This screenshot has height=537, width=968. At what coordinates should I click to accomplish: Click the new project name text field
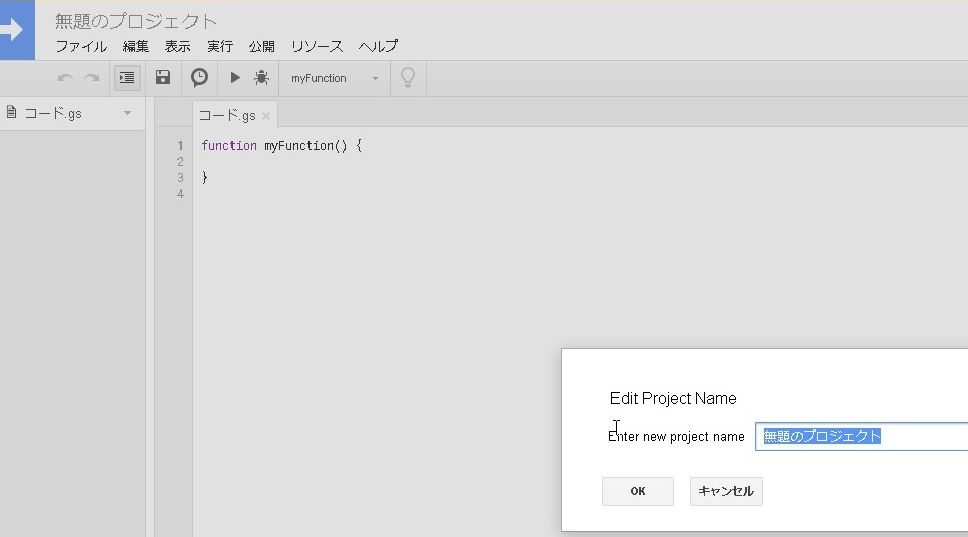[x=860, y=437]
